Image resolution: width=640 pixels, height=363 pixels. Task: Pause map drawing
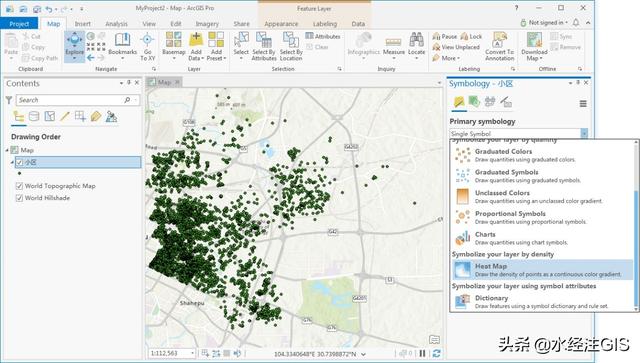tap(422, 353)
